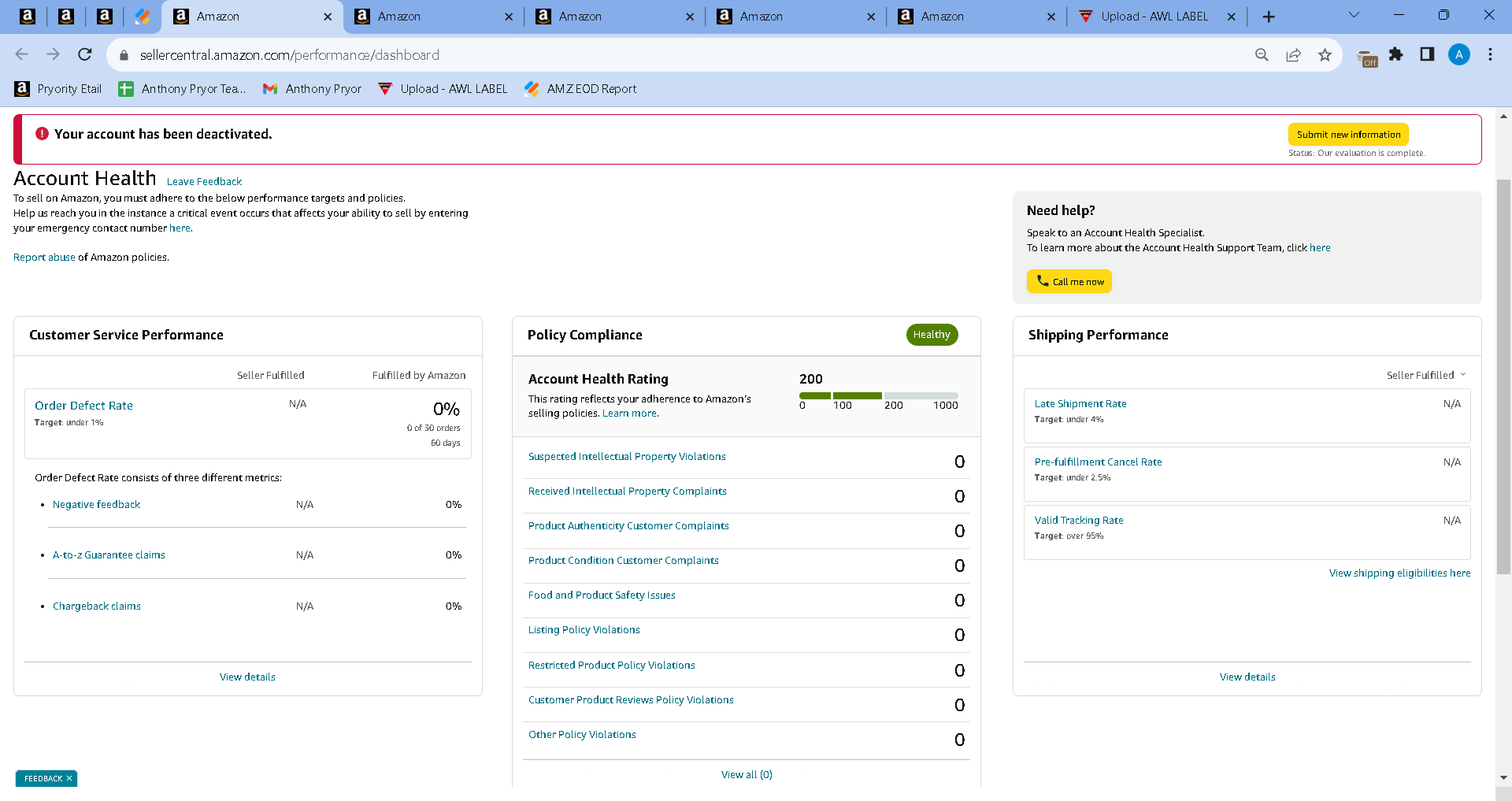Open Customer Product Reviews Policy Violations

pyautogui.click(x=631, y=700)
